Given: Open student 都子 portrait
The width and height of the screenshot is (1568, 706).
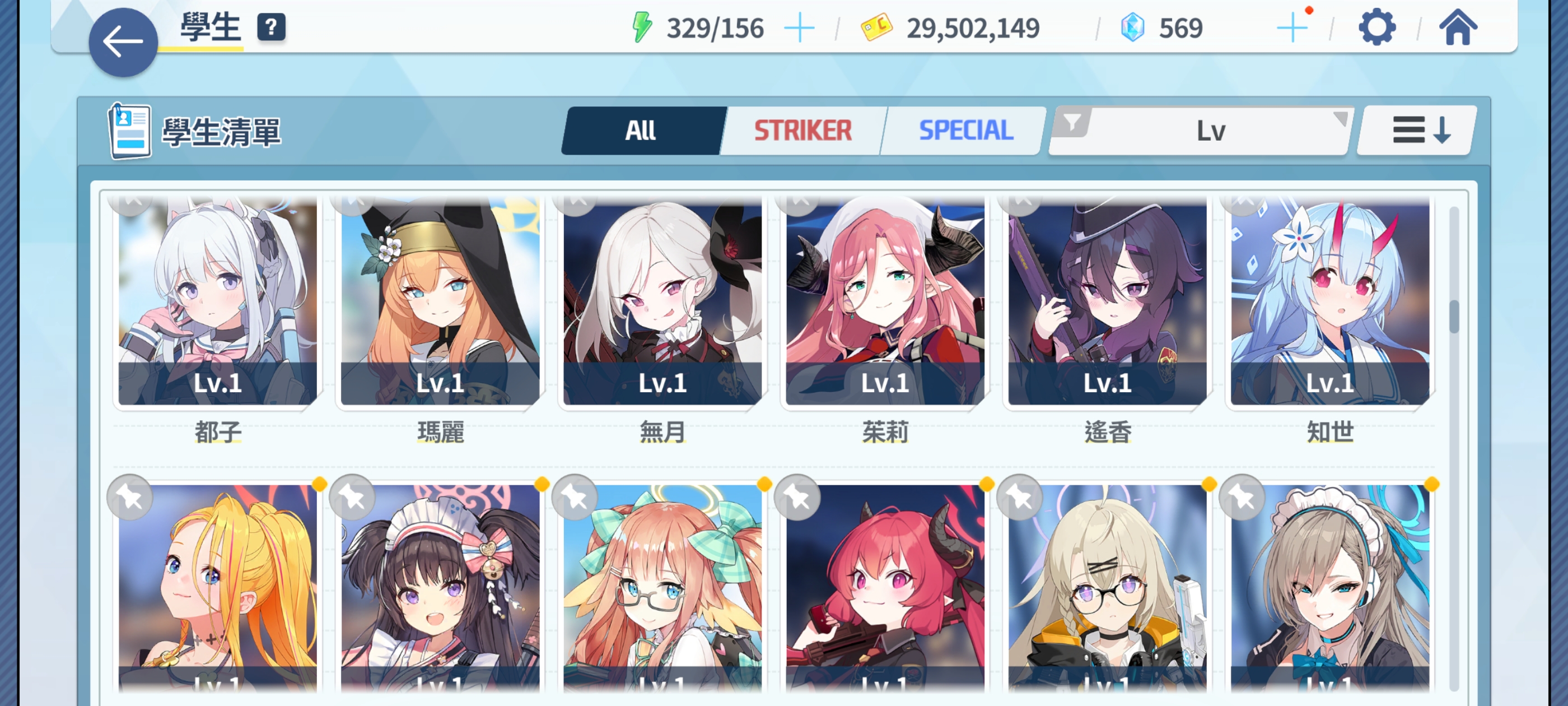Looking at the screenshot, I should [217, 301].
